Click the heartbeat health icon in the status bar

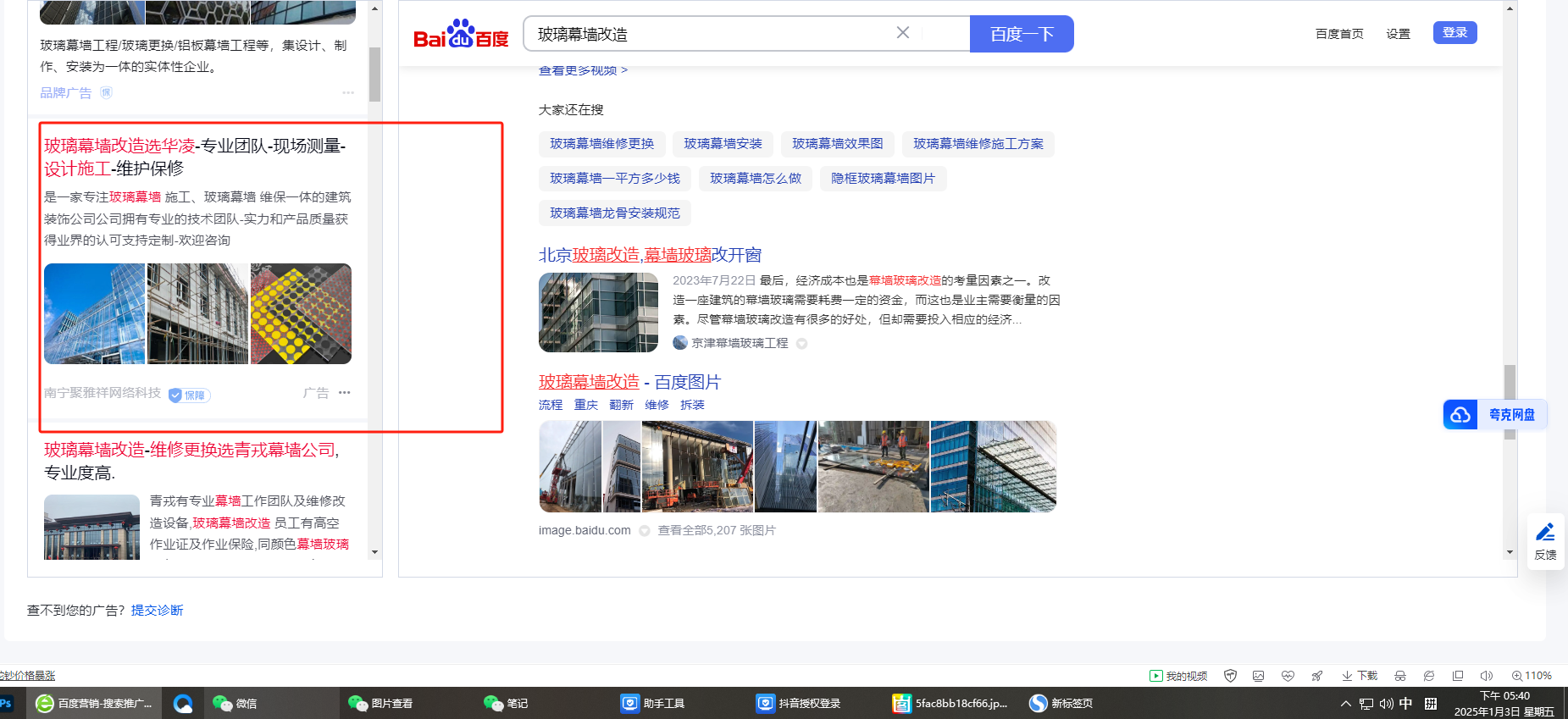(1288, 676)
